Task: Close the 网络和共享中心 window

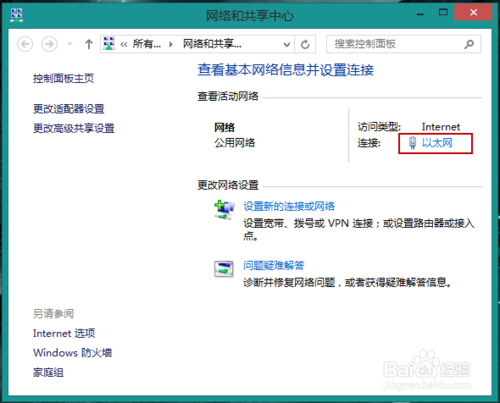Action: tap(473, 13)
